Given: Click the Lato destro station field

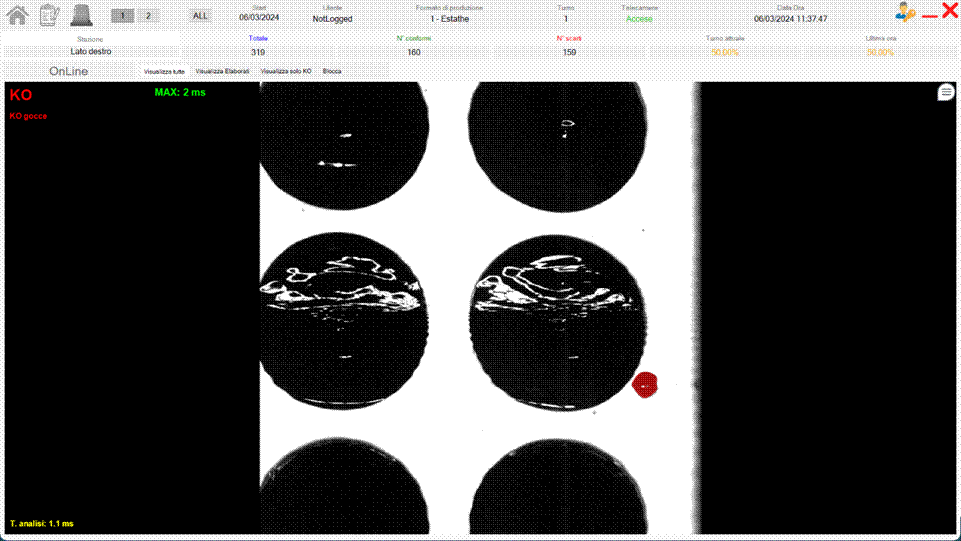Looking at the screenshot, I should (x=91, y=52).
